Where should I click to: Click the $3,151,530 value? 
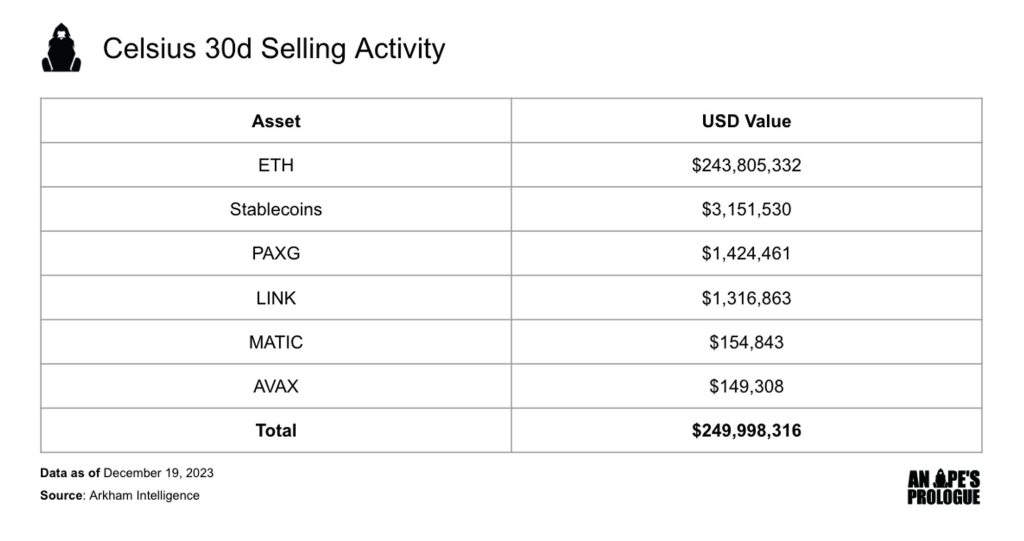(746, 210)
